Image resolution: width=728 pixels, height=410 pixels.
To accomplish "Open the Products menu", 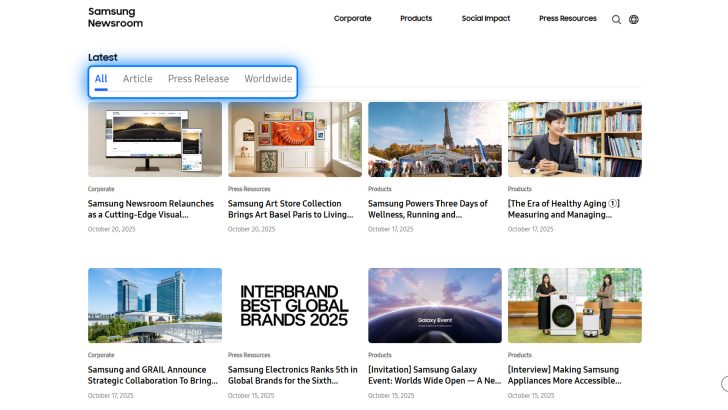I will coord(416,19).
